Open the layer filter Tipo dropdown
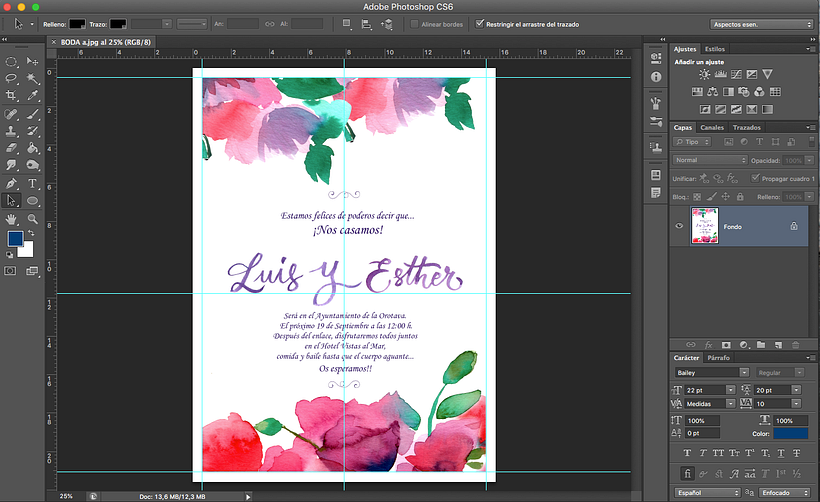The width and height of the screenshot is (820, 502). click(x=692, y=142)
